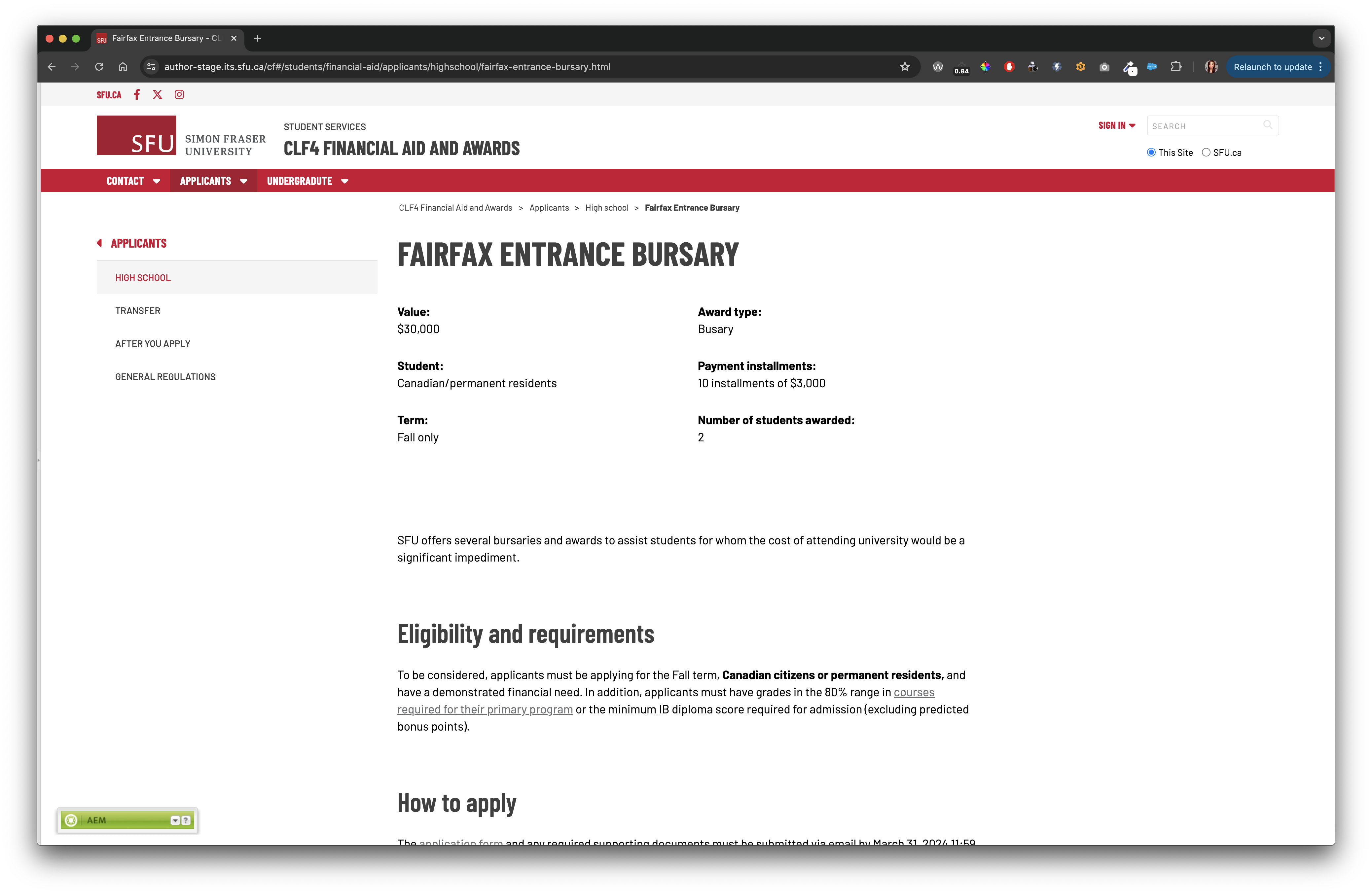Open the SFU Facebook page icon
The width and height of the screenshot is (1372, 894).
tap(137, 94)
